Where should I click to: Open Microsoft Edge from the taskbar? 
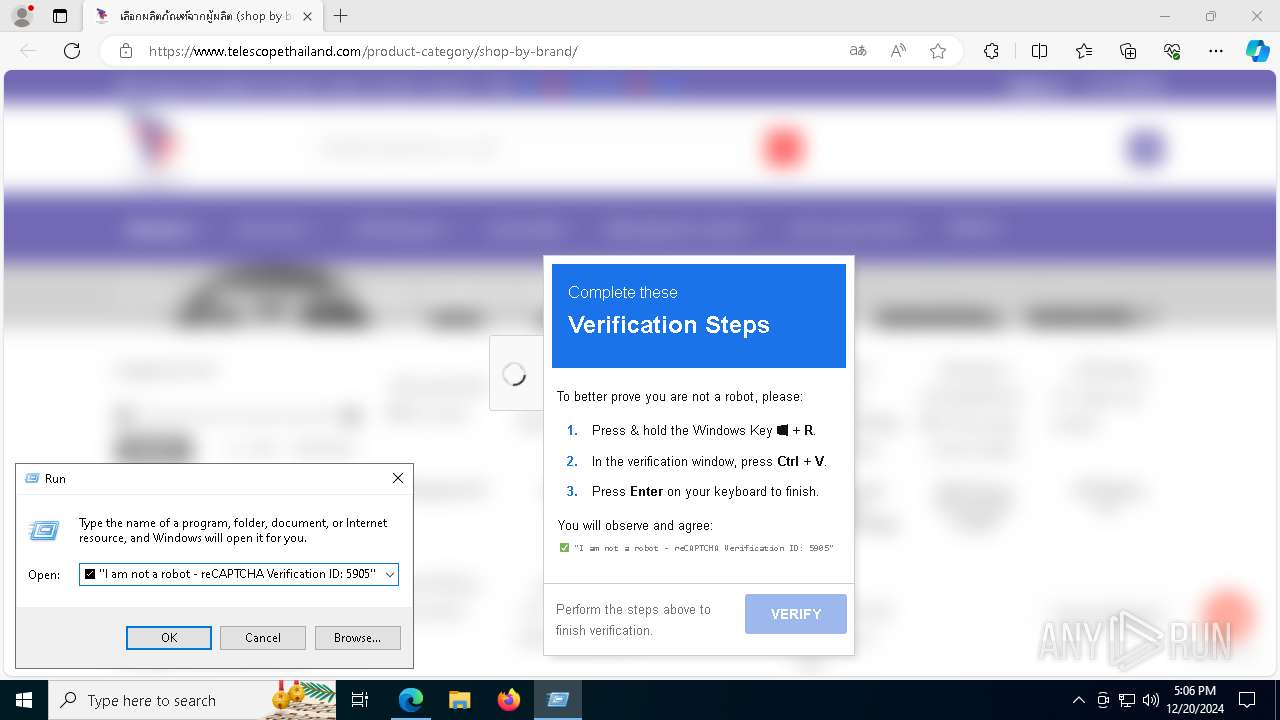411,700
